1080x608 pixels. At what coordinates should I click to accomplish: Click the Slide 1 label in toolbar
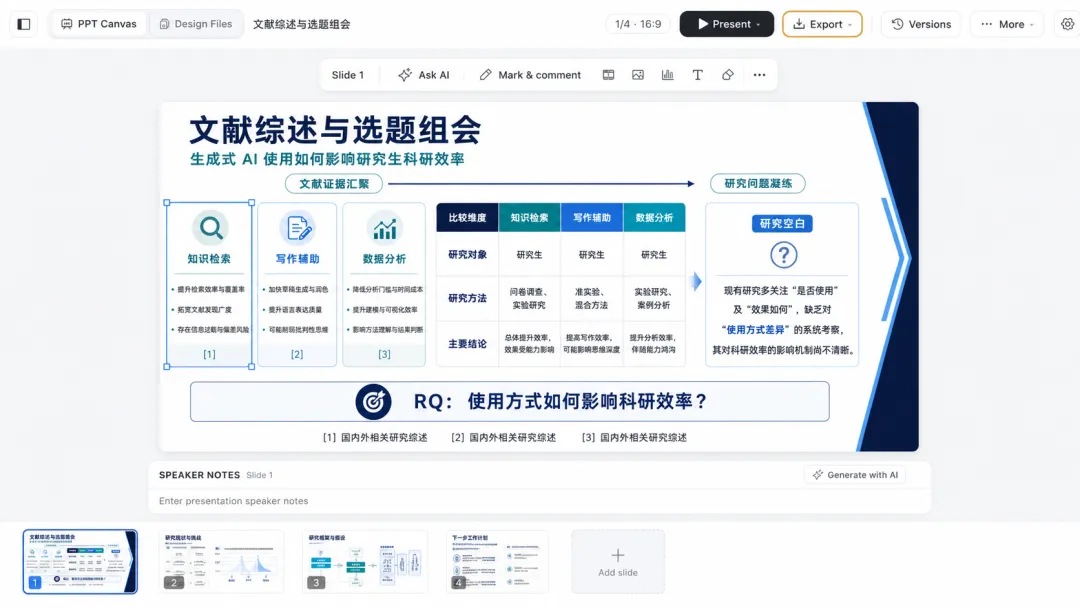click(347, 75)
